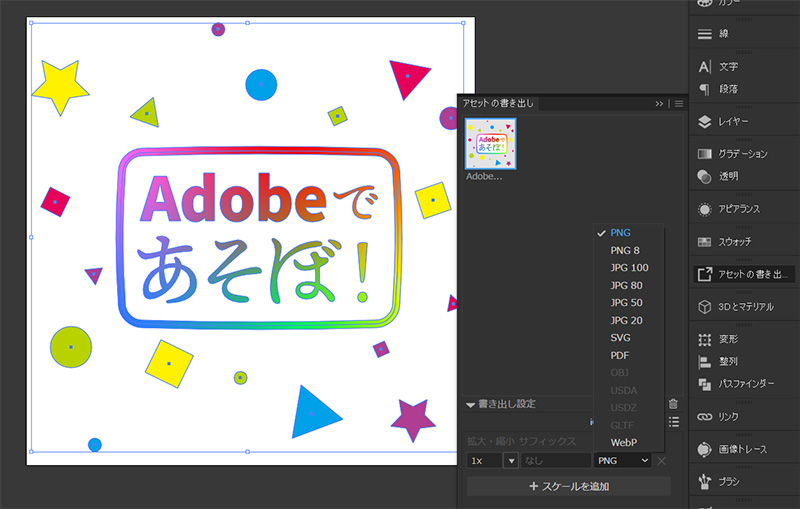800x509 pixels.
Task: Select the yellow star on the canvas
Action: [60, 86]
